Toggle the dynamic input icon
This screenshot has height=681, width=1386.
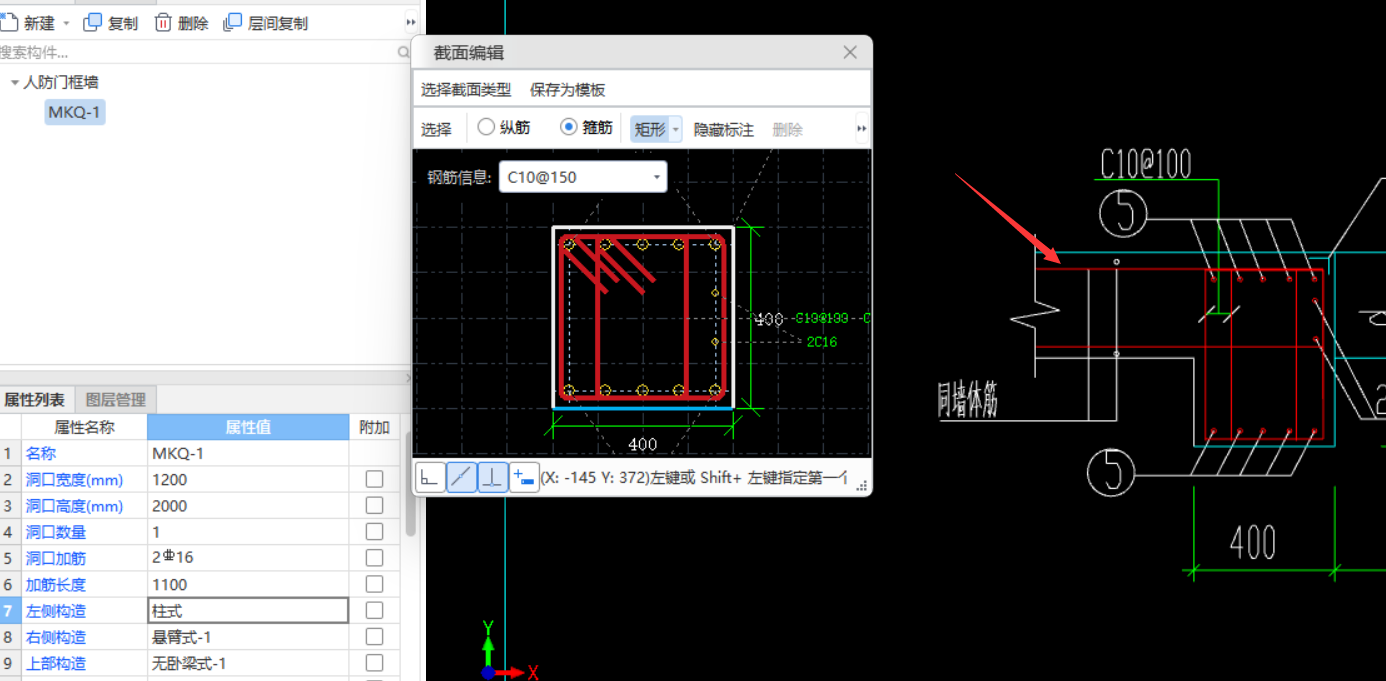[x=524, y=477]
